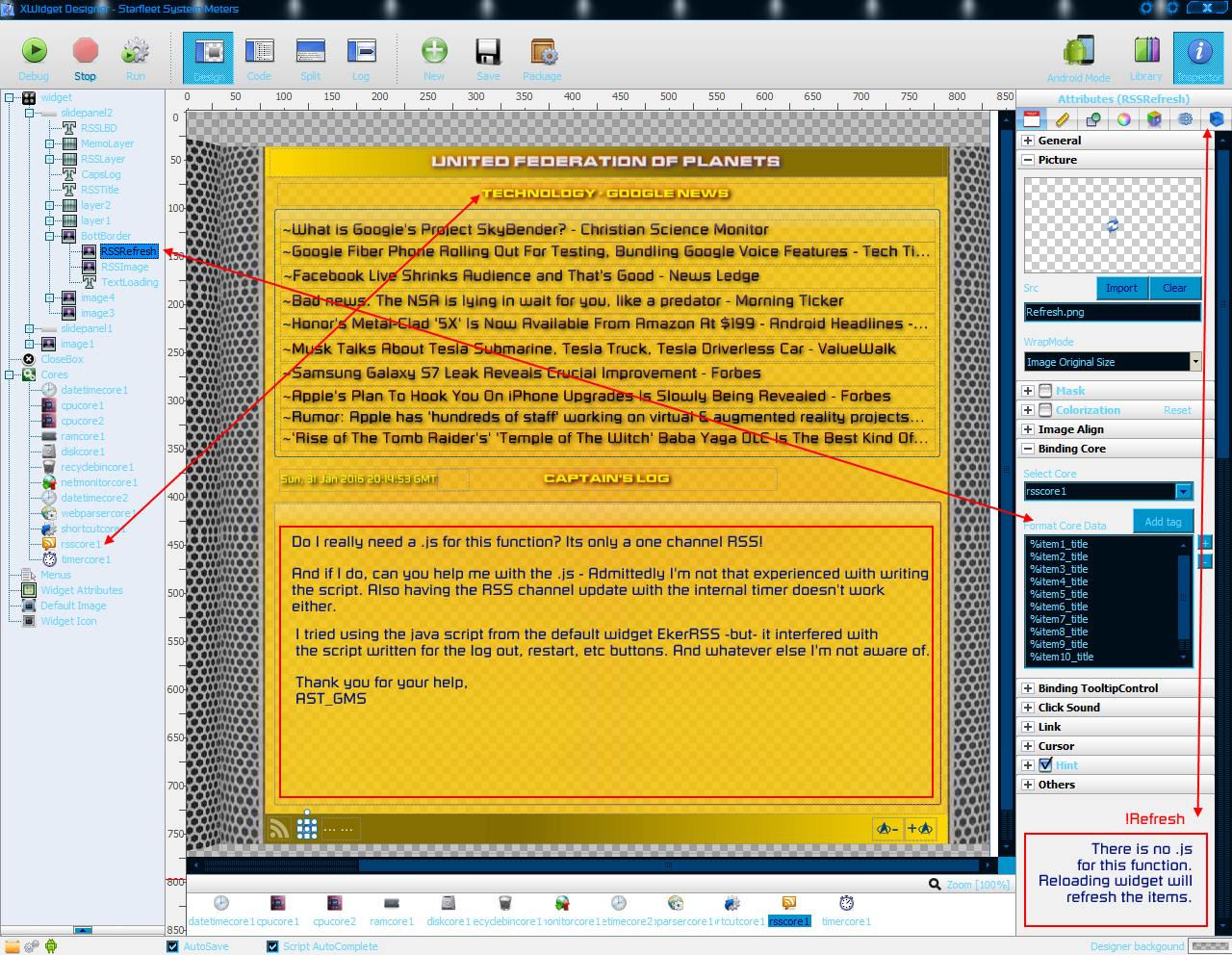Click the colorization Reset link
Screen dimensions: 1232x955
coord(1177,410)
